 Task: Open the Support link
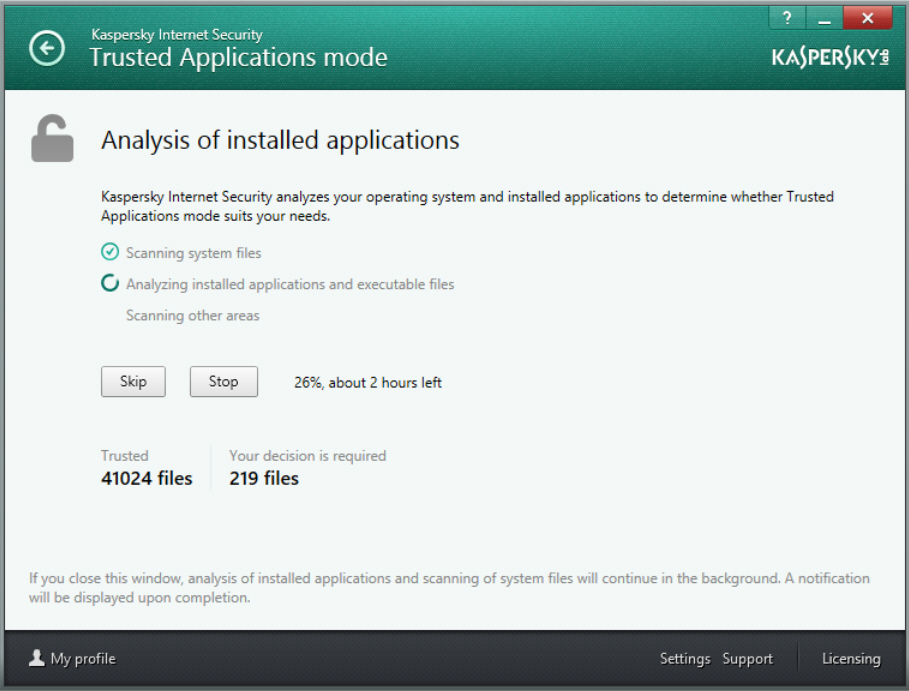coord(747,659)
